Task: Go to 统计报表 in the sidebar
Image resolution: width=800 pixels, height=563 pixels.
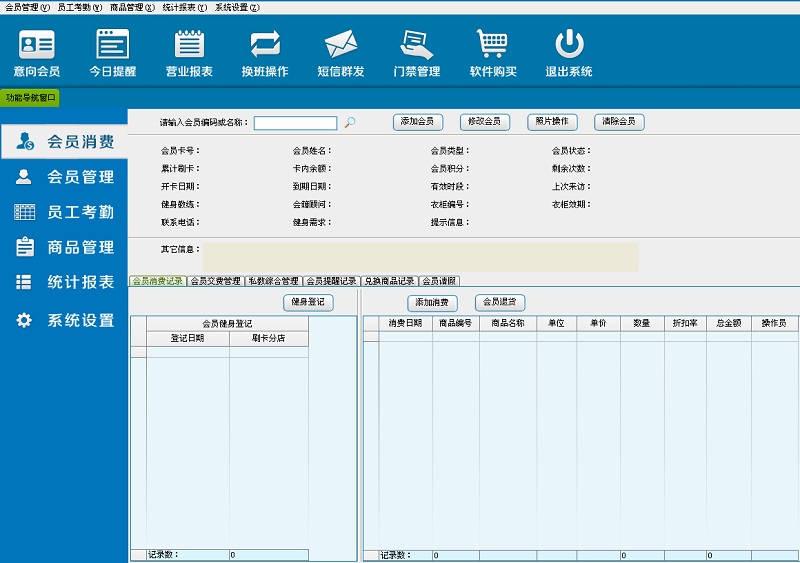Action: [65, 282]
